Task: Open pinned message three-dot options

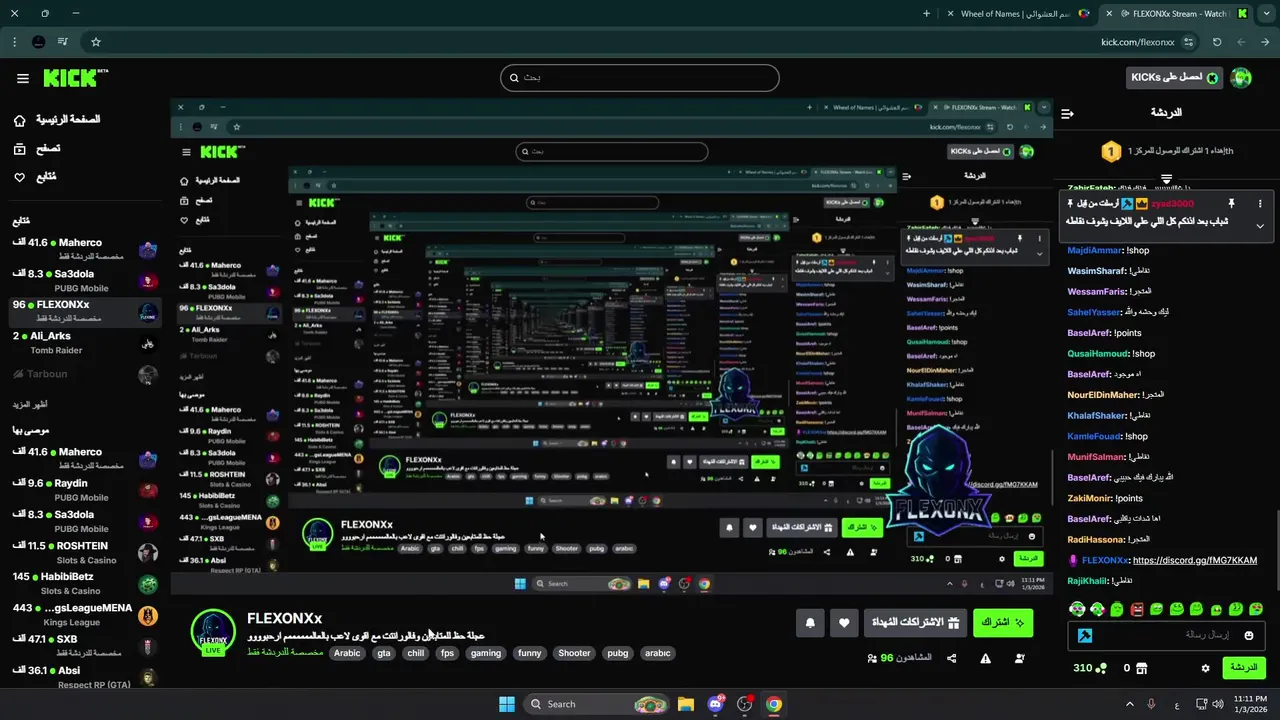Action: point(1260,203)
